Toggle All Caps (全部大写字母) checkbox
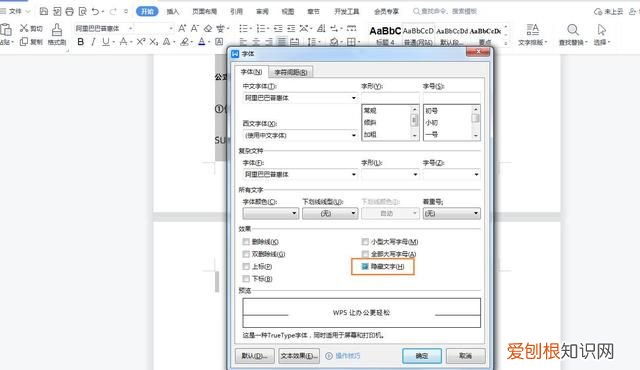This screenshot has width=640, height=370. pos(365,254)
